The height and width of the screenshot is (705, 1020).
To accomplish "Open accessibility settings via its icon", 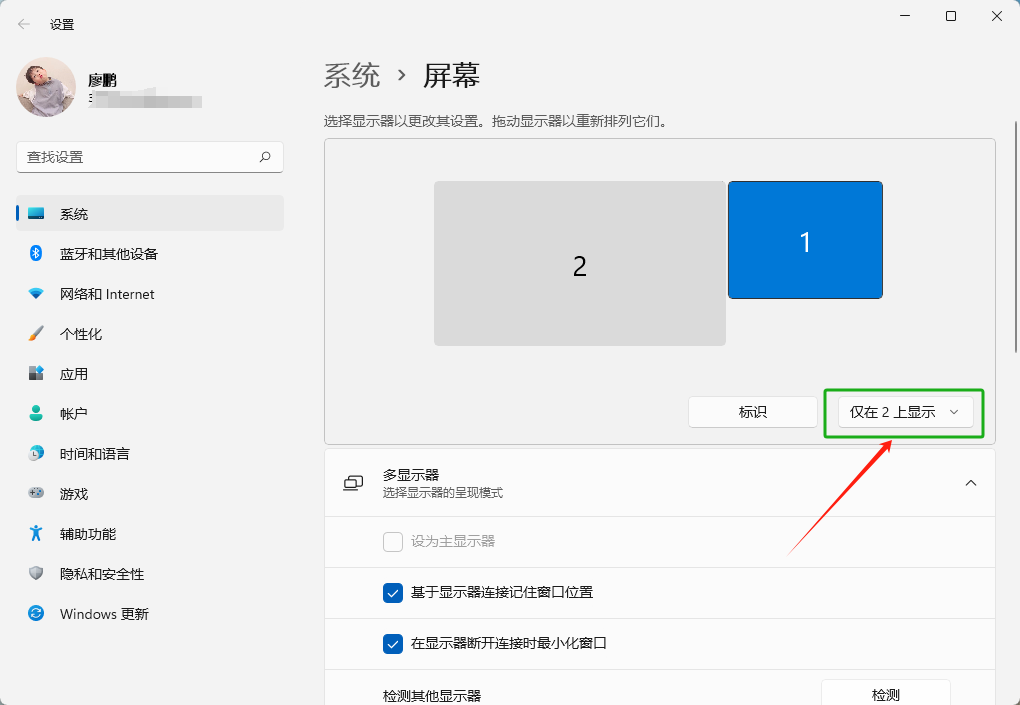I will click(36, 533).
